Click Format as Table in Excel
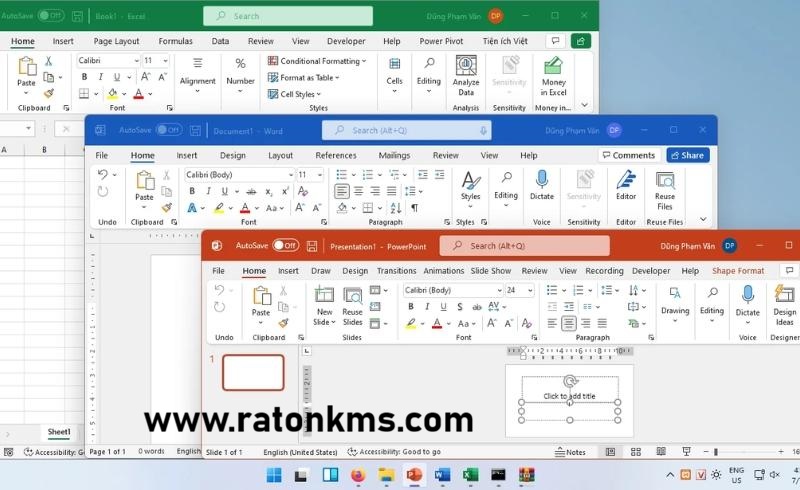This screenshot has width=800, height=490. (303, 78)
